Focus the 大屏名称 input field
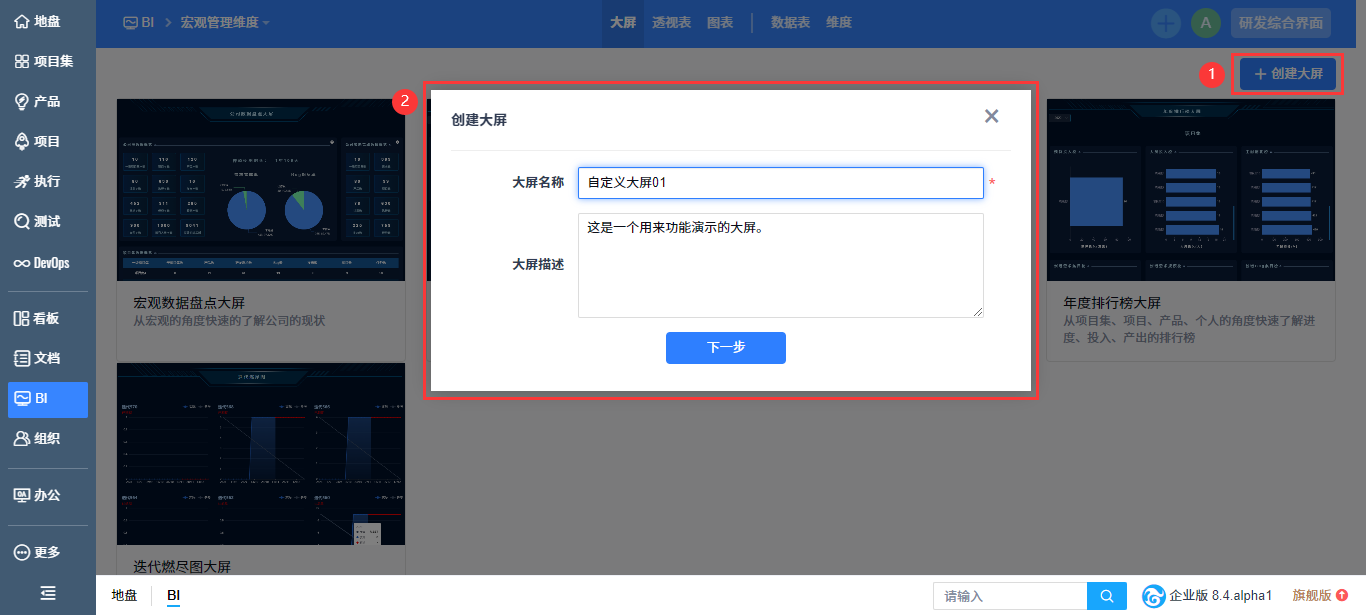This screenshot has width=1366, height=615. (x=780, y=183)
